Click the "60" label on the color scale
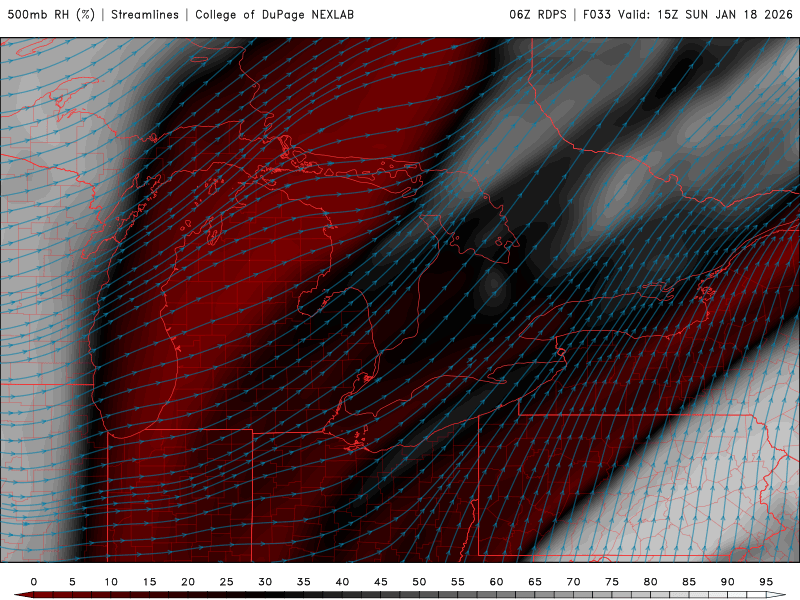This screenshot has width=800, height=600. click(x=496, y=582)
